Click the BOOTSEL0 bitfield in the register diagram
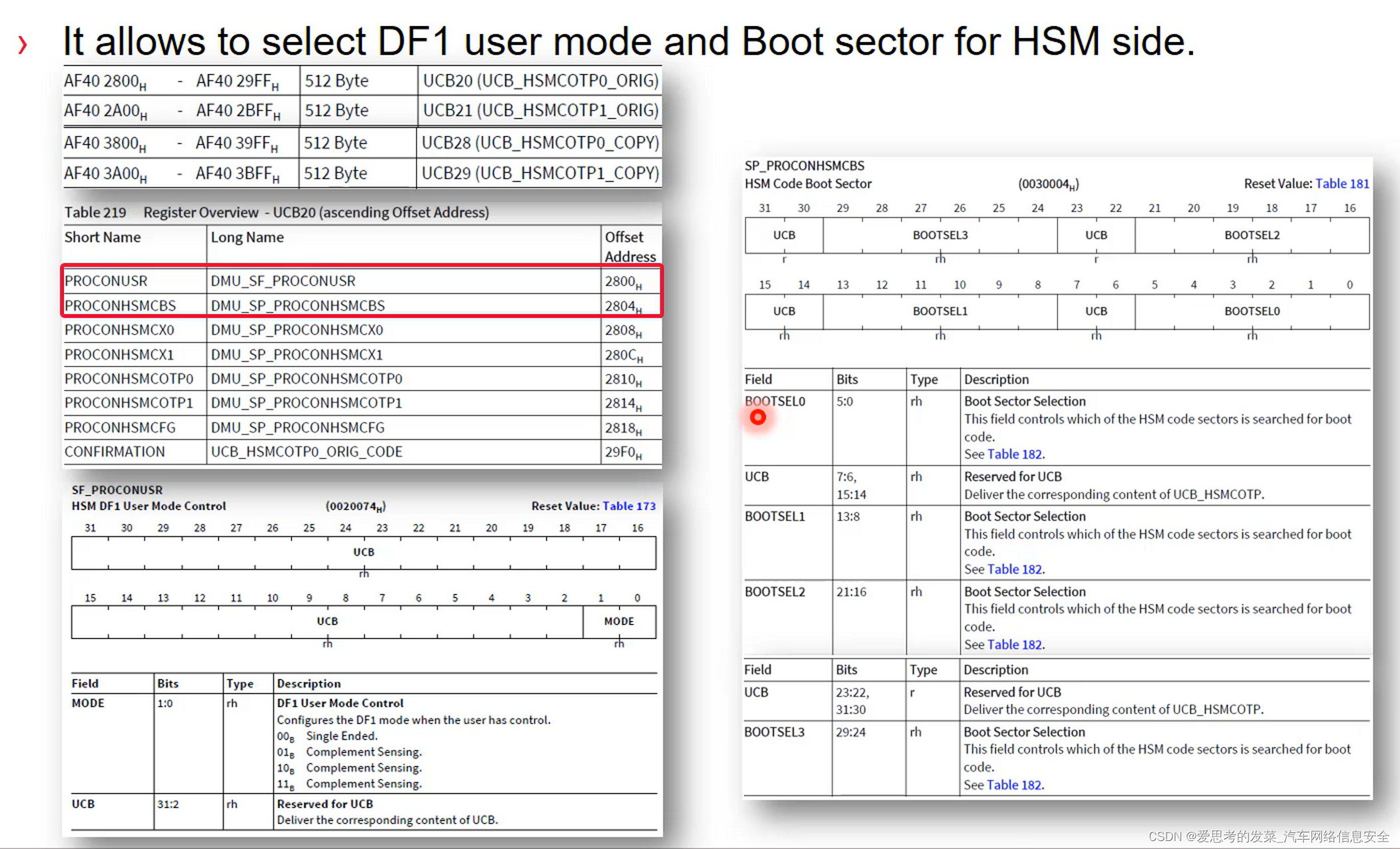1400x849 pixels. coord(1251,311)
